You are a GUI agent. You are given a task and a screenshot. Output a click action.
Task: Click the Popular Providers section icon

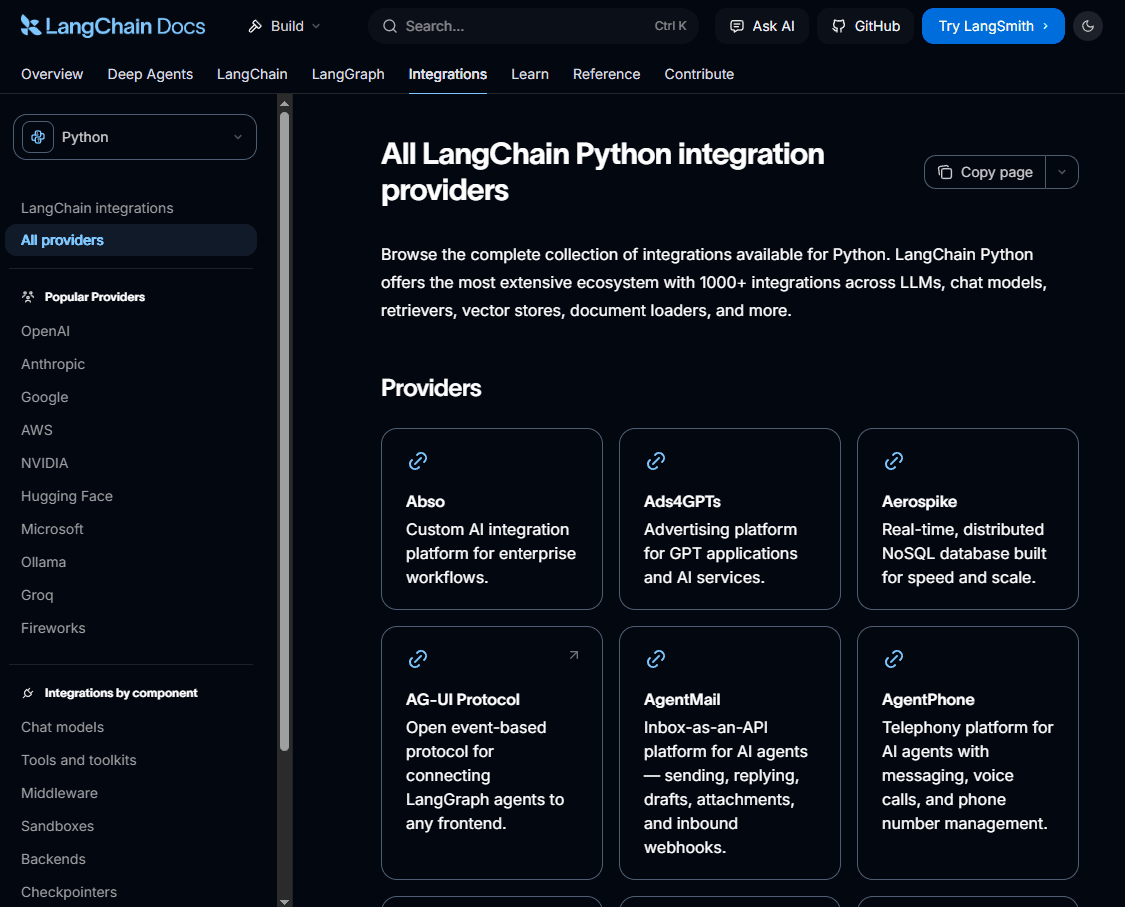pos(28,297)
